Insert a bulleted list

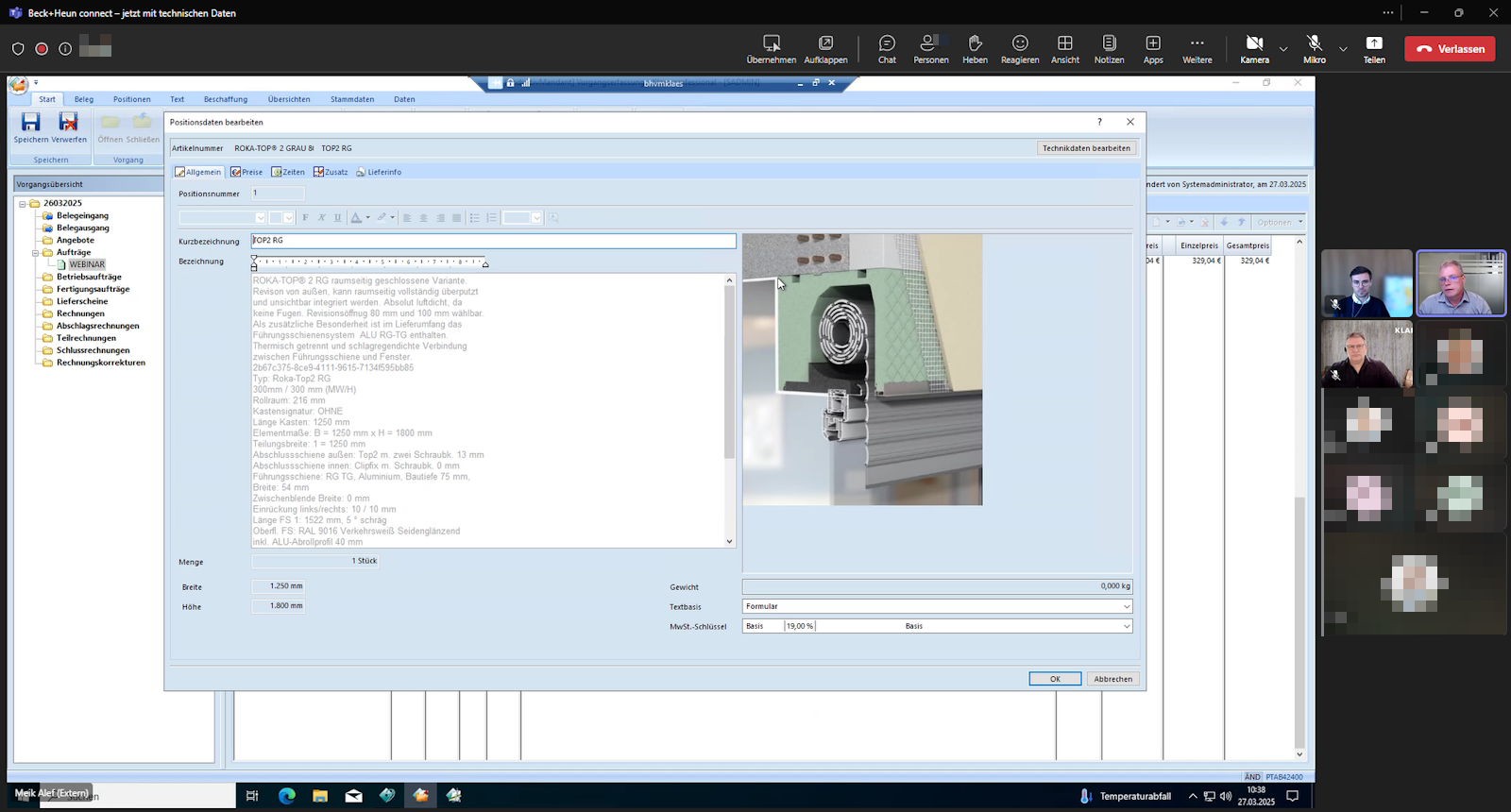475,218
